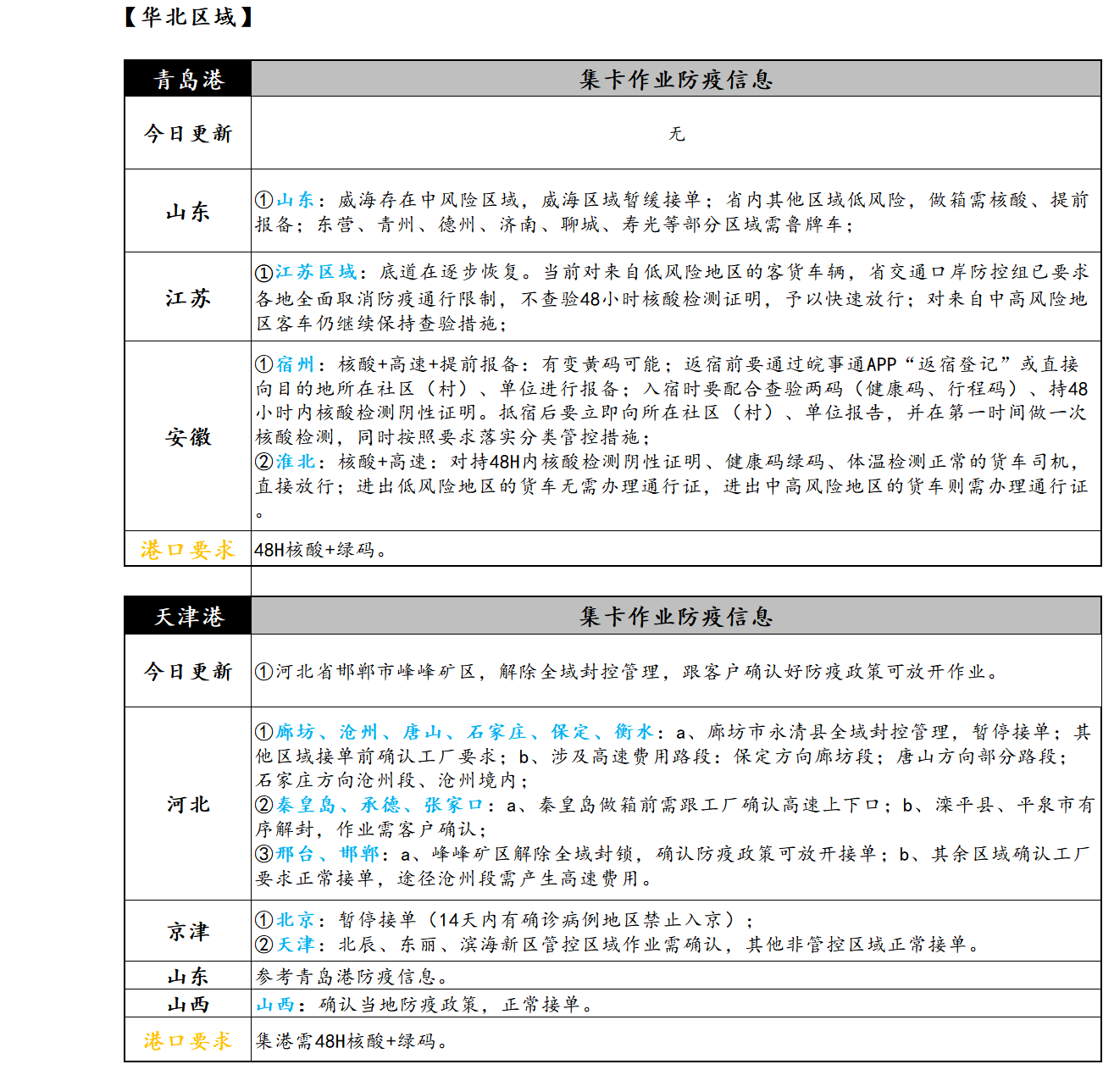
Task: Select the 天津港 table header cell
Action: pyautogui.click(x=188, y=617)
